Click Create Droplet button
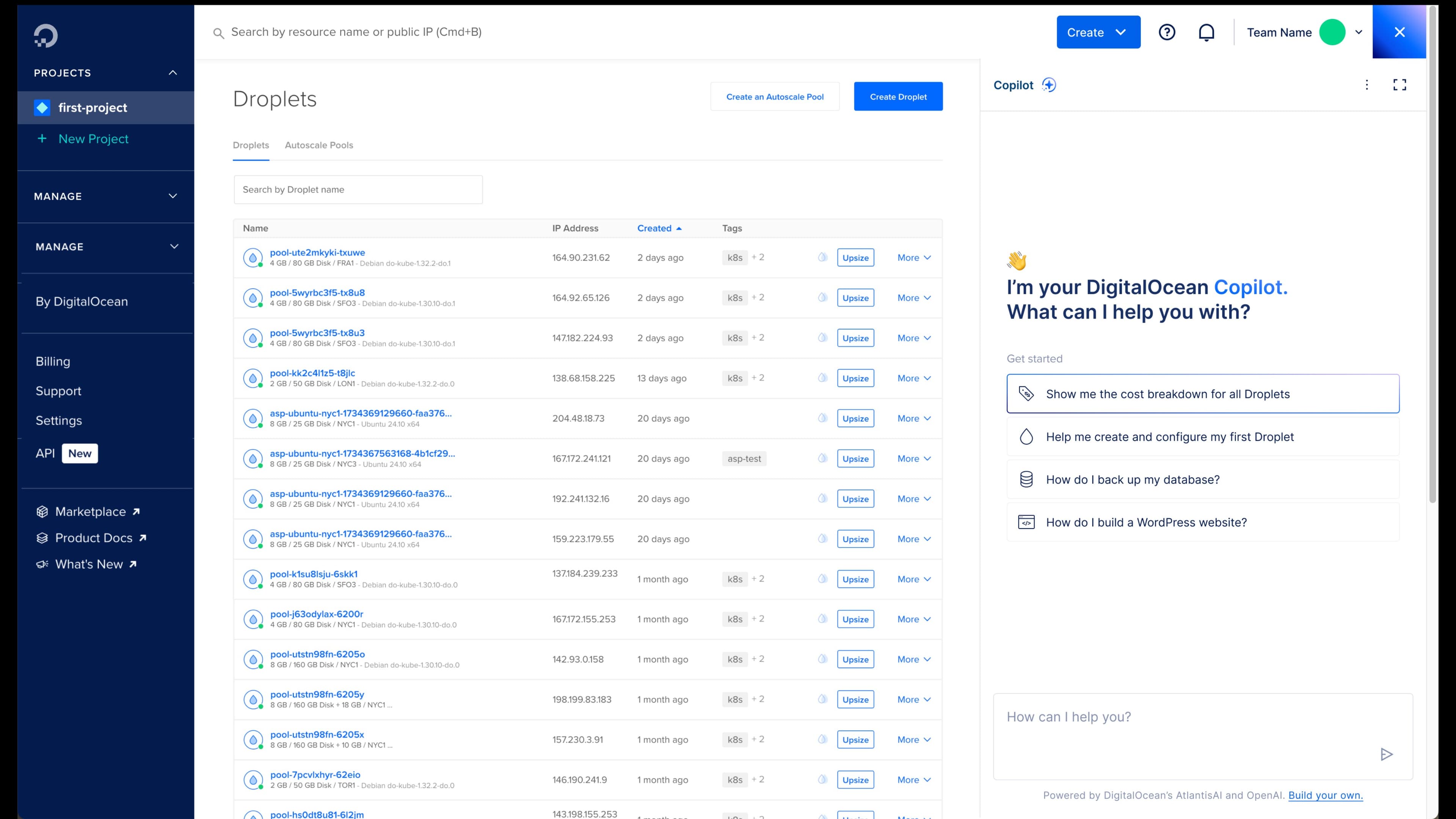This screenshot has height=819, width=1456. coord(898,97)
